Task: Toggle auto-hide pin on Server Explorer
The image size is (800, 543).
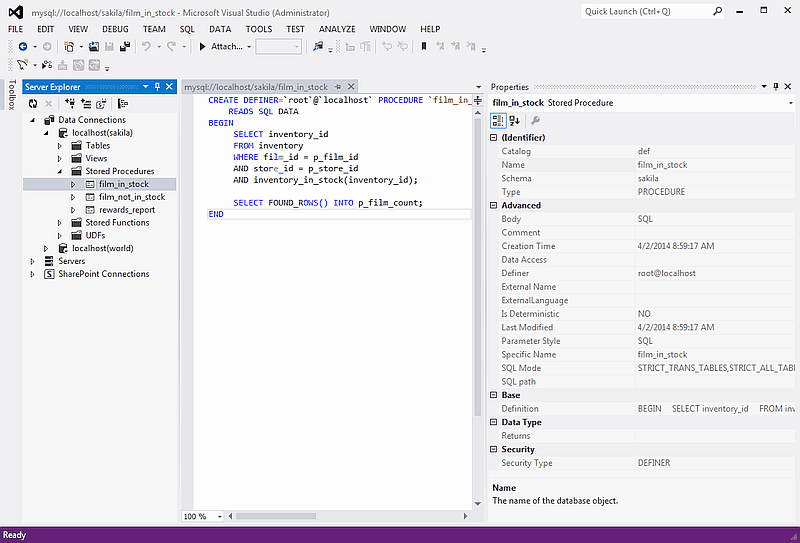Action: pyautogui.click(x=158, y=87)
